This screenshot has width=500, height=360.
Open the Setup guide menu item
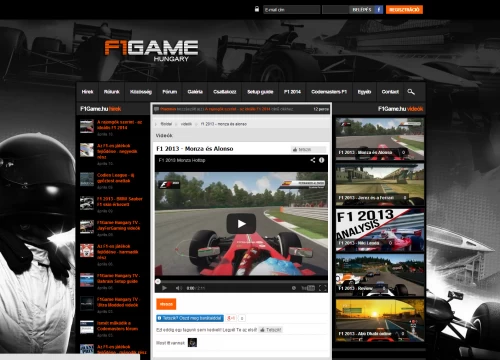point(260,92)
